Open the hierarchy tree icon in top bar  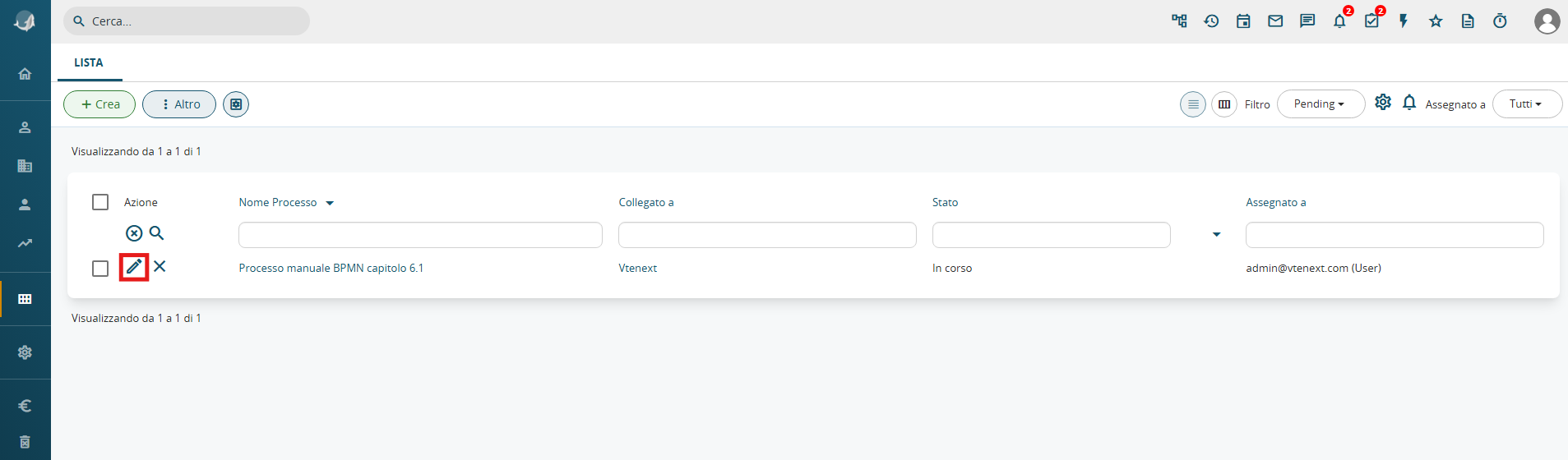coord(1179,21)
